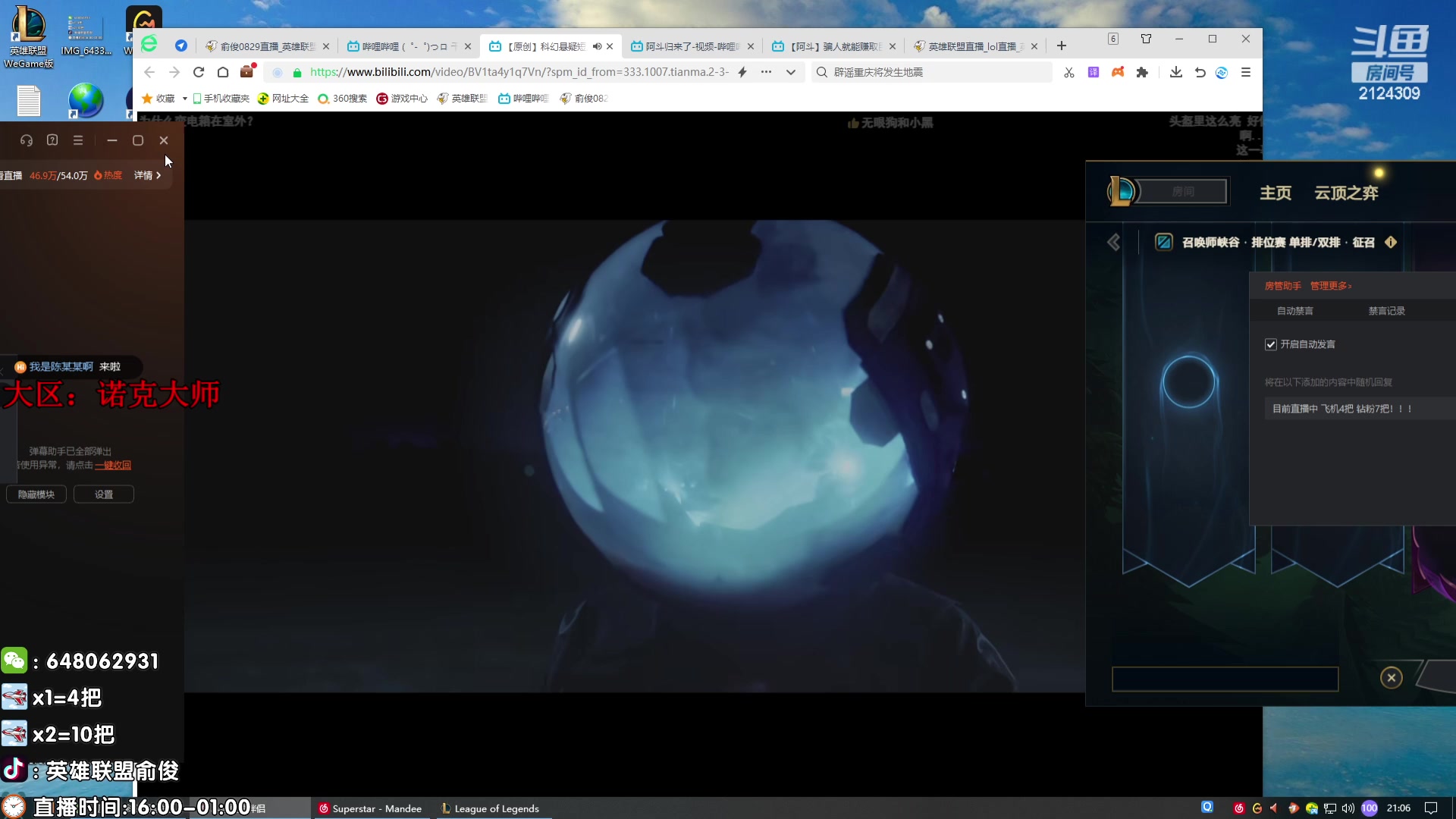Open 管理更多 link in 房管助手

[1331, 286]
